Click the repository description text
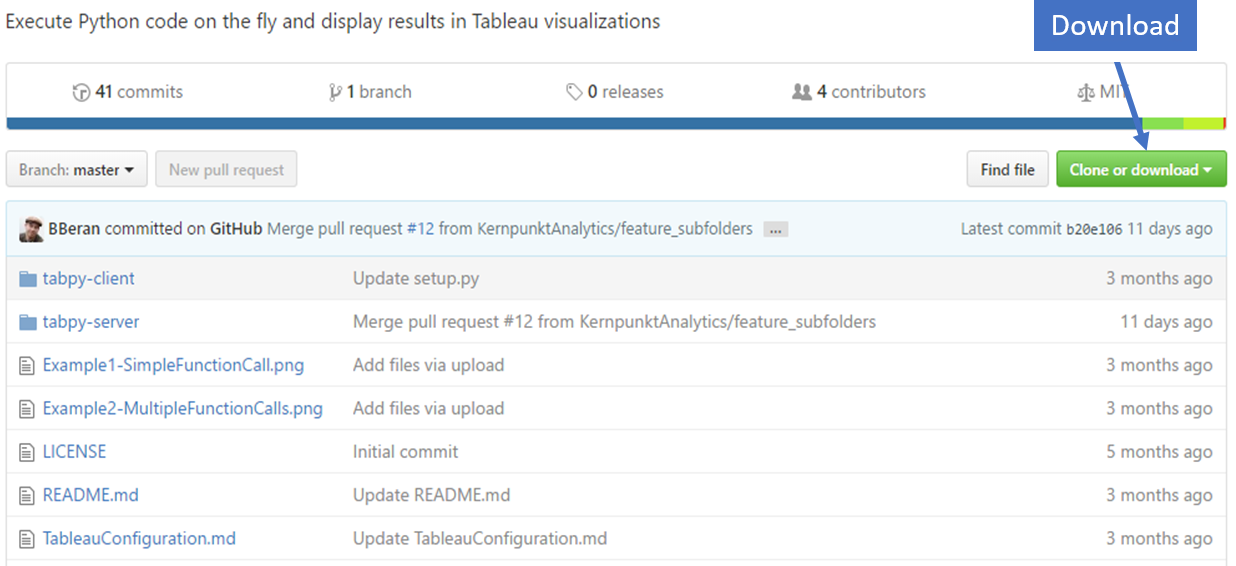Viewport: 1236px width, 566px height. point(333,21)
